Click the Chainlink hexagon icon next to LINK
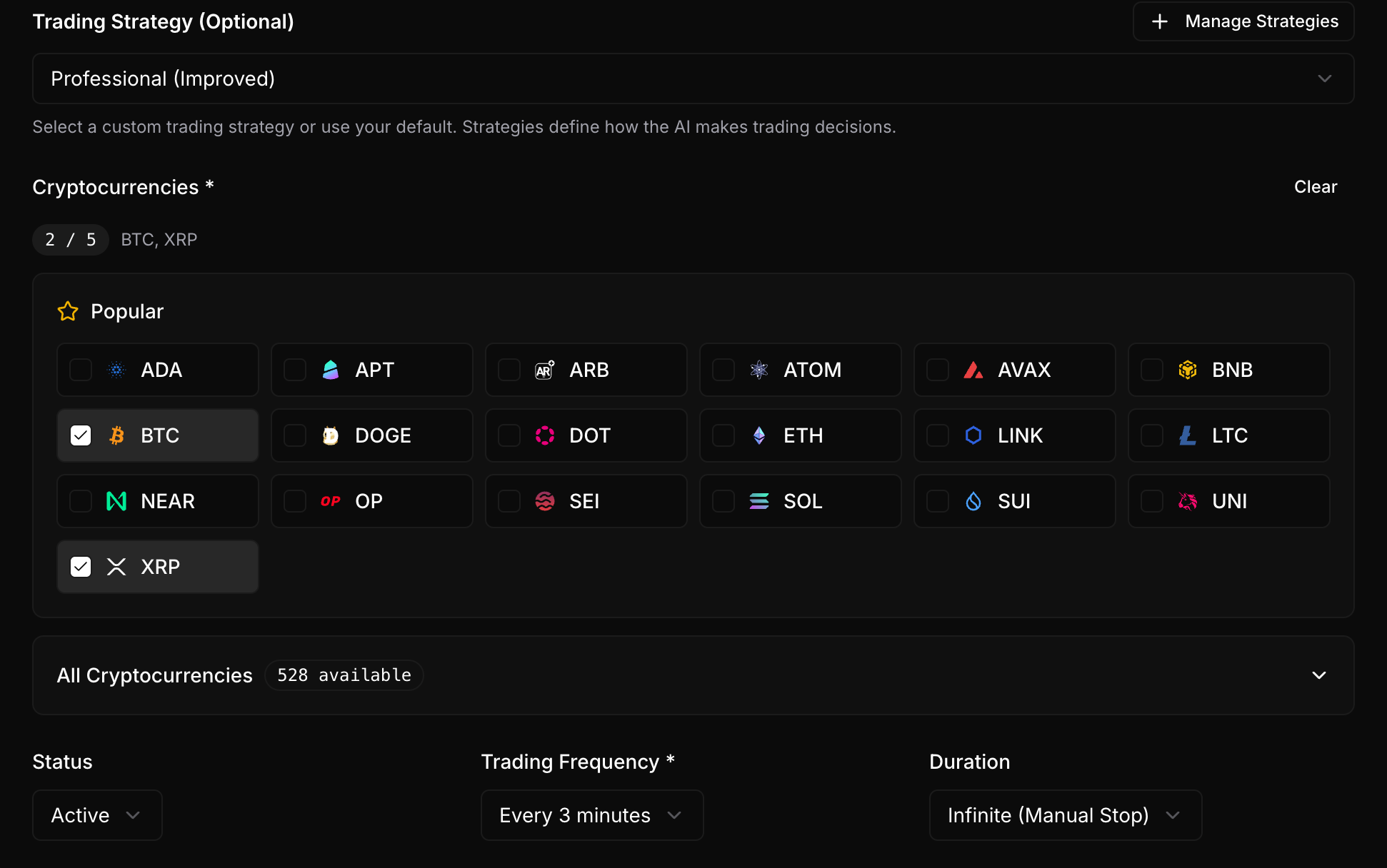This screenshot has height=868, width=1387. (973, 435)
